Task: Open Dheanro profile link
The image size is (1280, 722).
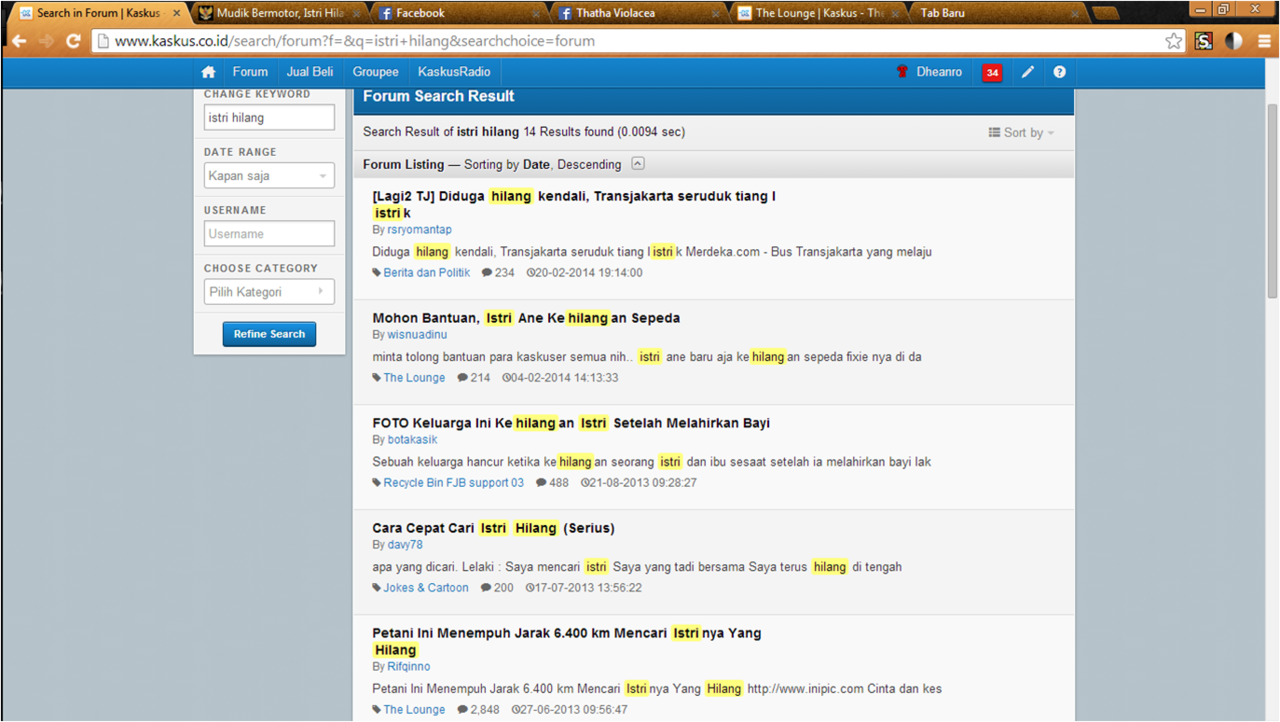Action: 939,72
